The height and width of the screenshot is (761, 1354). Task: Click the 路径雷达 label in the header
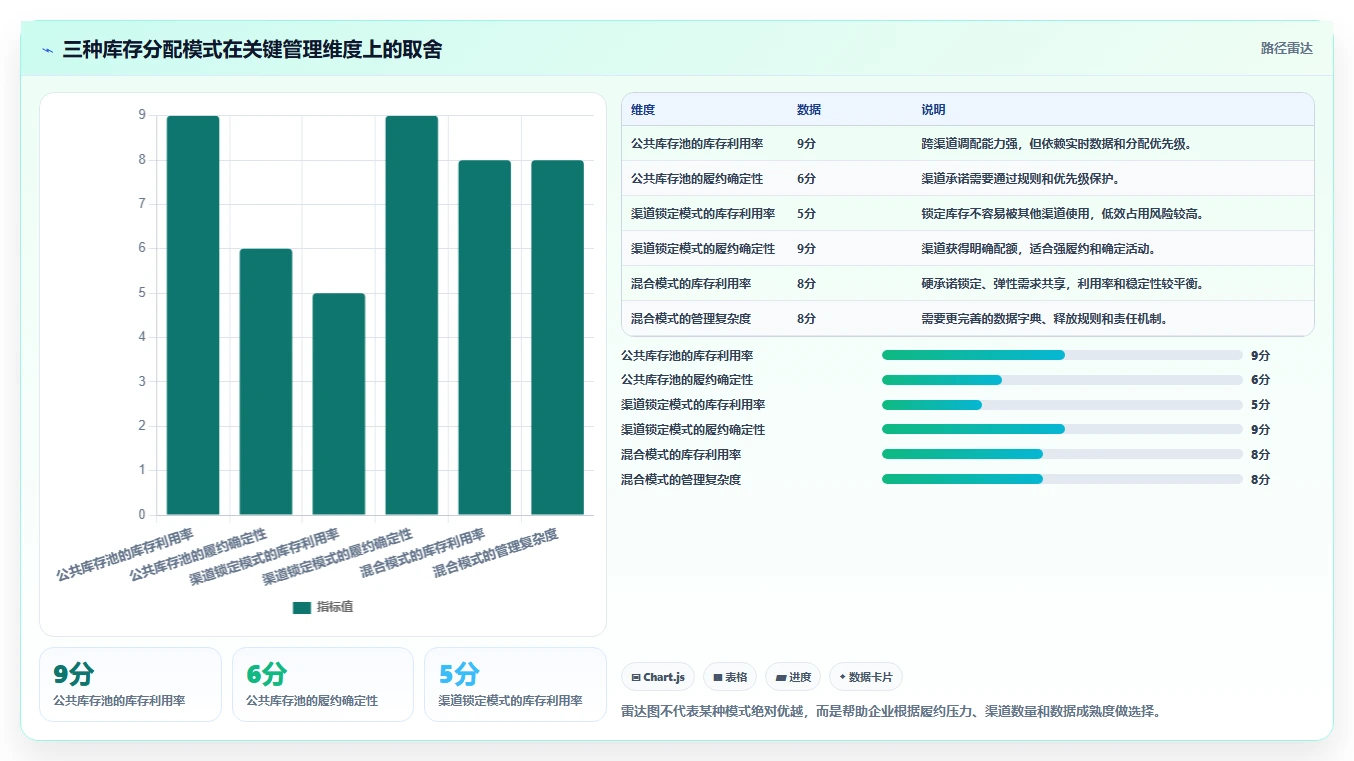click(1286, 48)
